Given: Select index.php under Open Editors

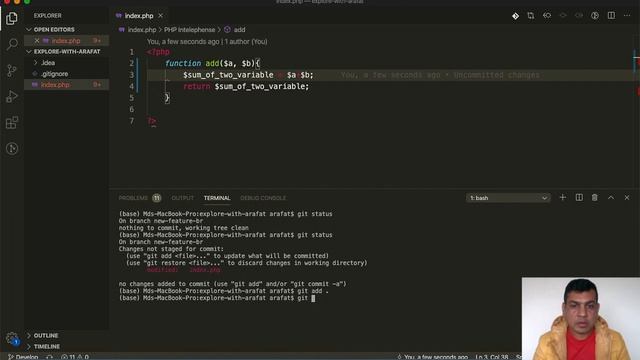Looking at the screenshot, I should pos(66,41).
